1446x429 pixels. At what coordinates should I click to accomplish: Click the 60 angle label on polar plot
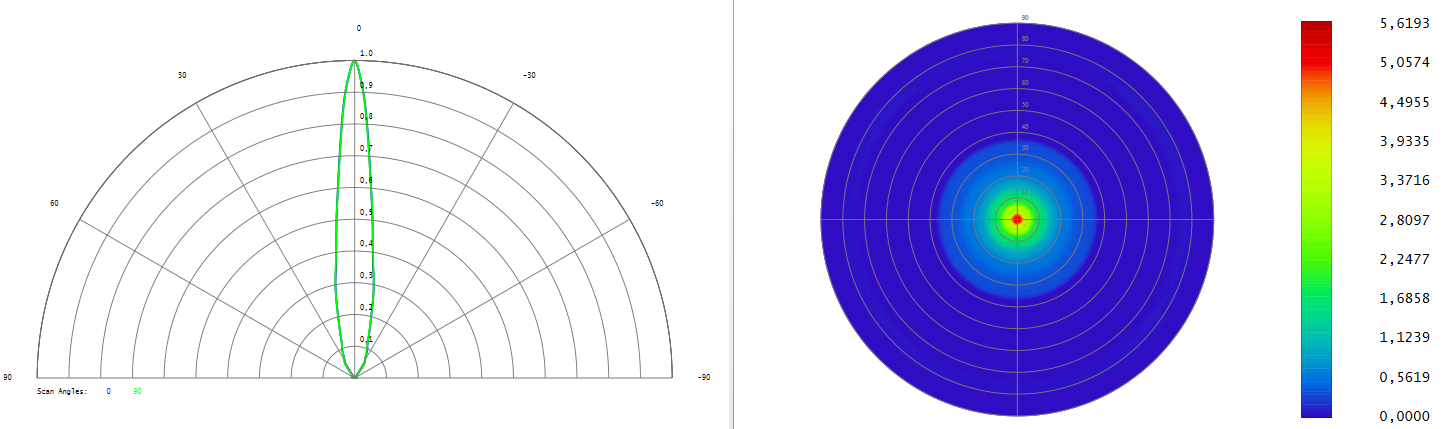point(55,203)
